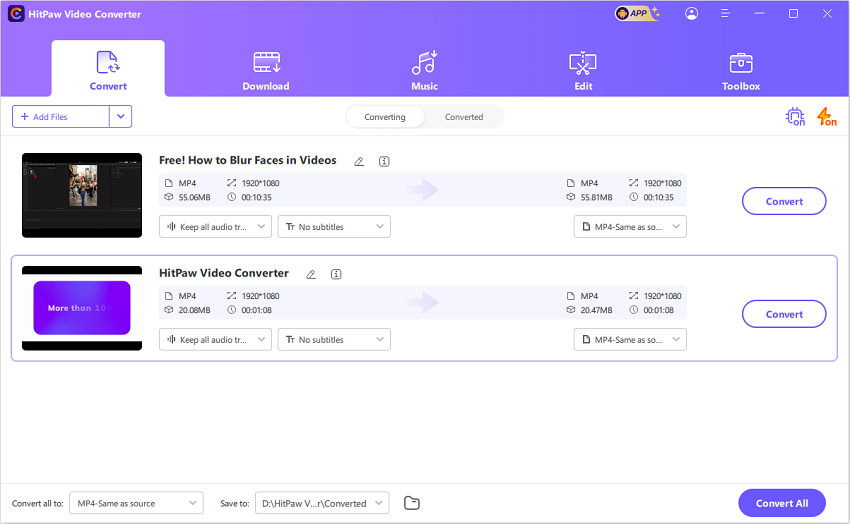Convert the HitPaw Video Converter file

coord(784,314)
